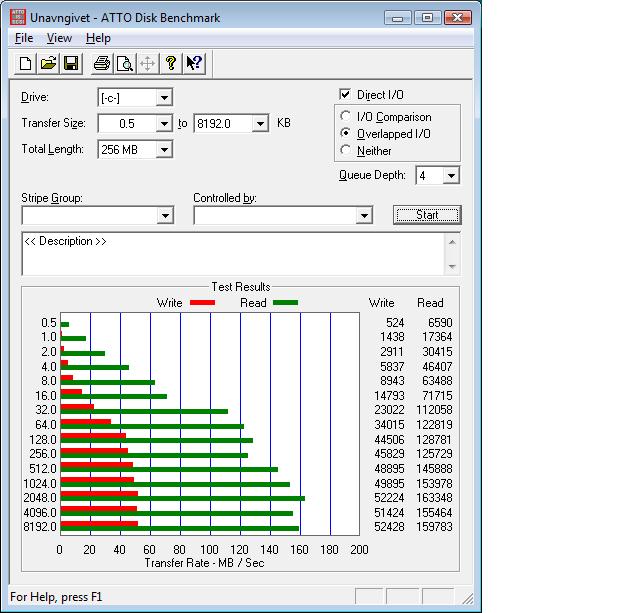Click into the Description text box
The width and height of the screenshot is (640, 613).
tap(233, 254)
